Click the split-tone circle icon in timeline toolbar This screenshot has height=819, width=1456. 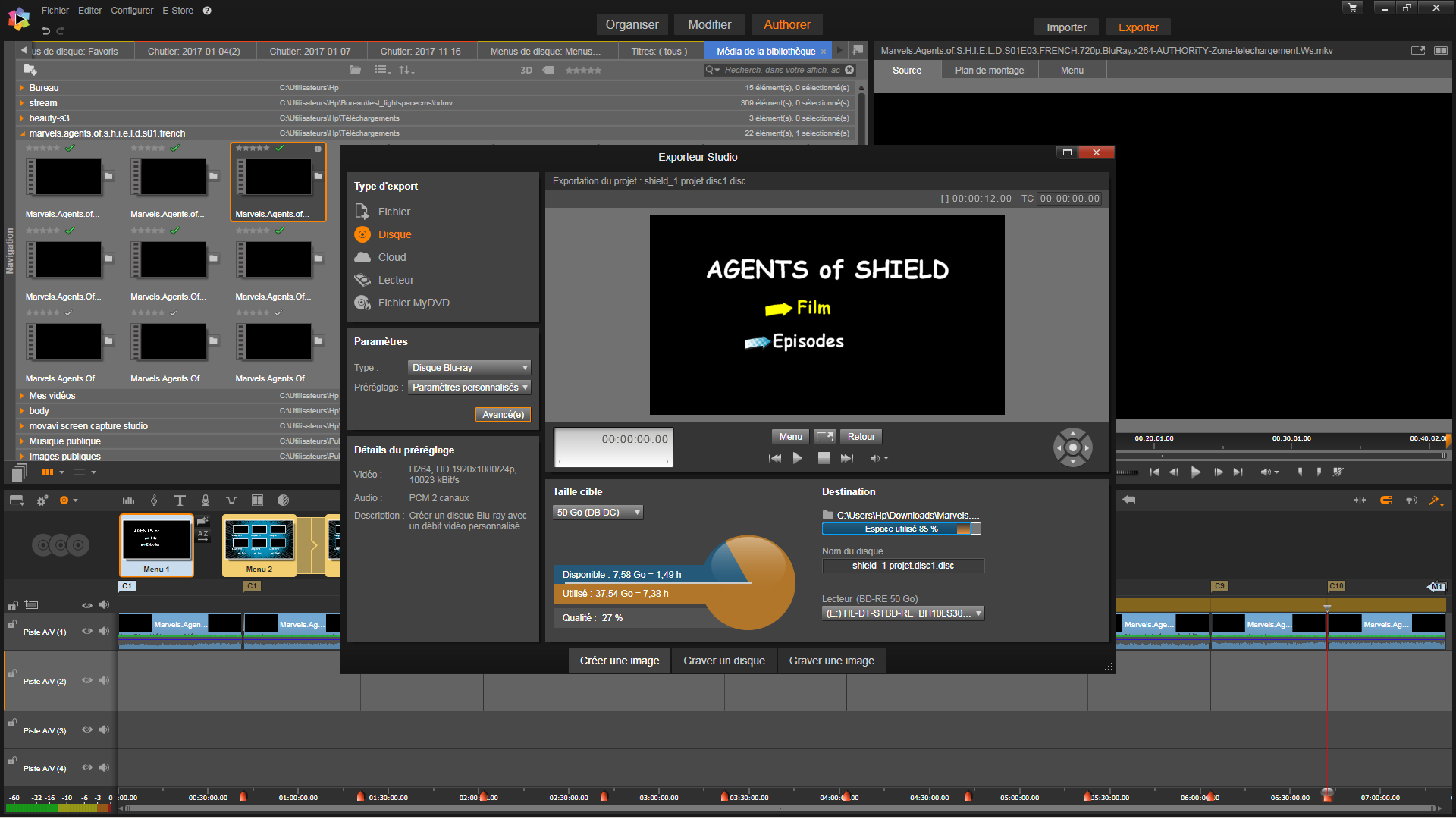[283, 500]
